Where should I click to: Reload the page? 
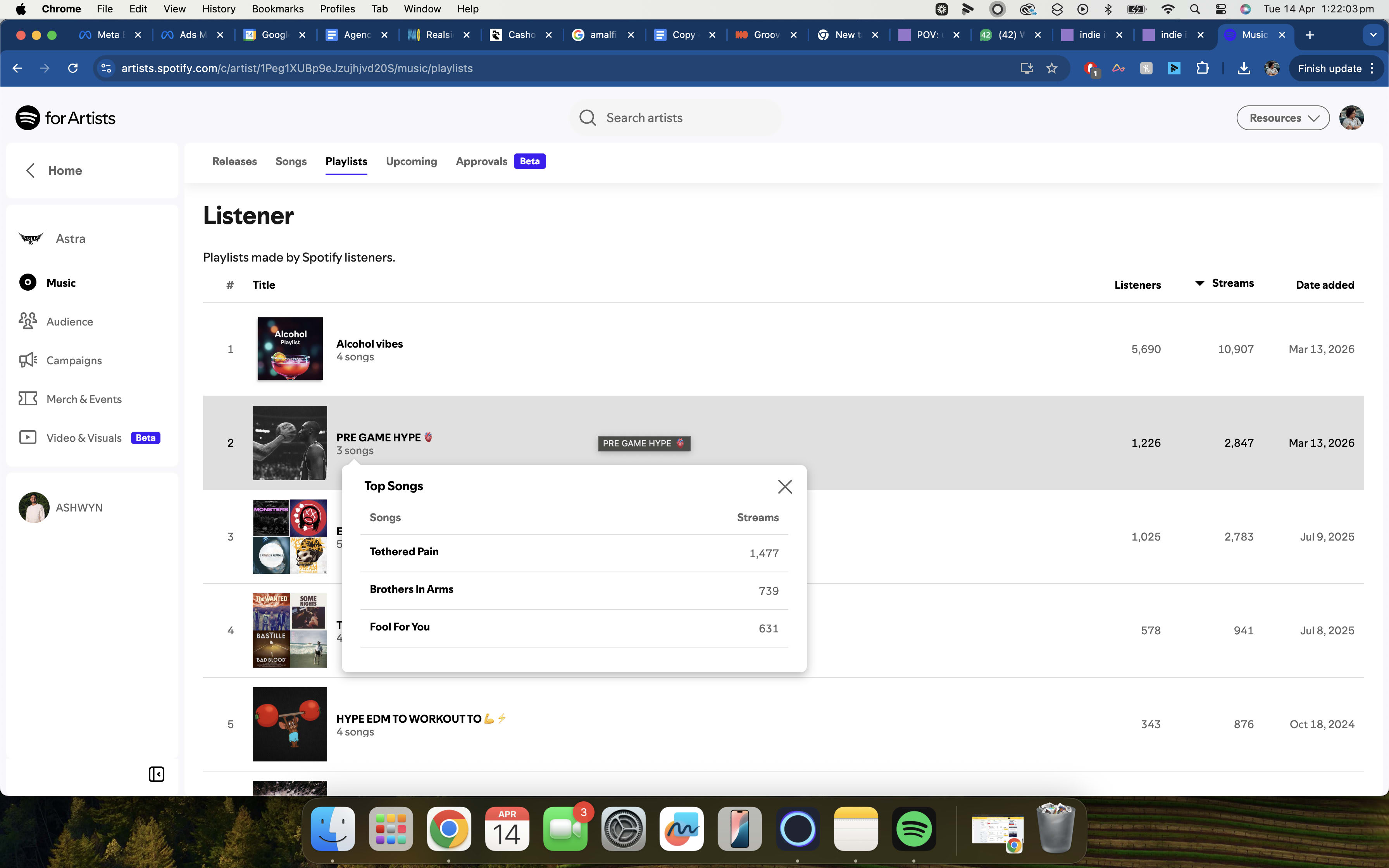(x=73, y=68)
